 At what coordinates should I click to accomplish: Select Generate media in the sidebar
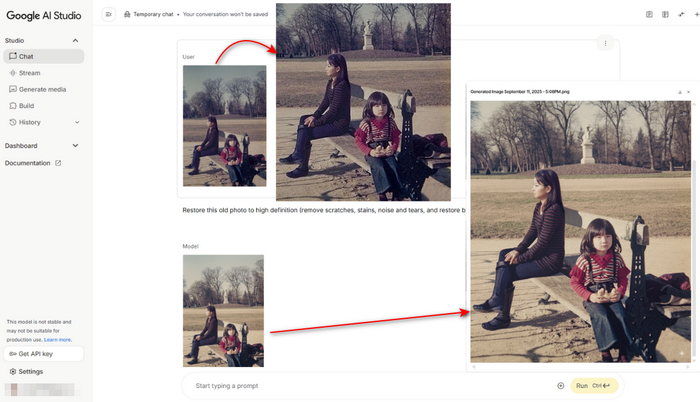point(39,89)
